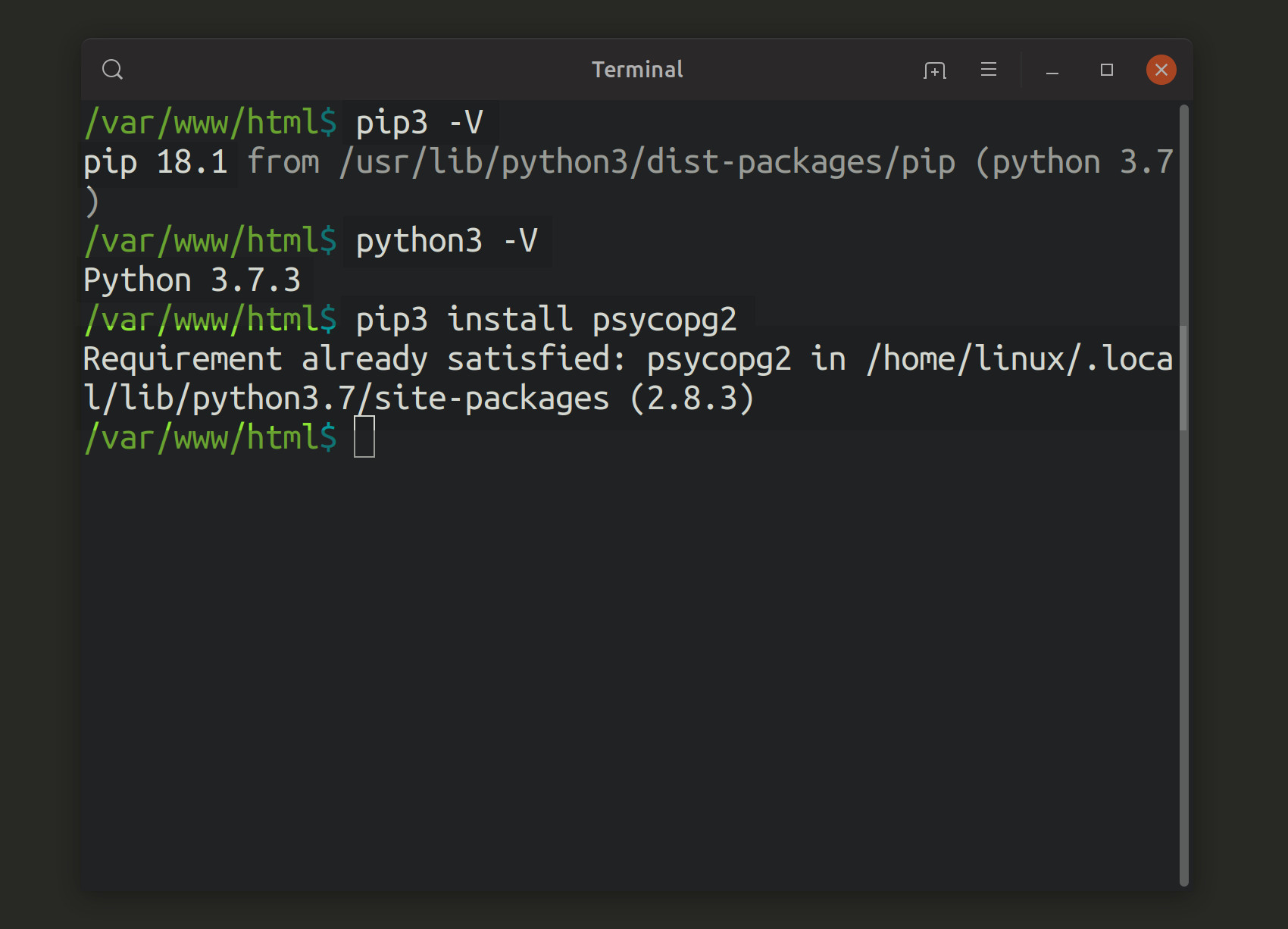Click the "Python 3.7.3" output line

(x=192, y=280)
